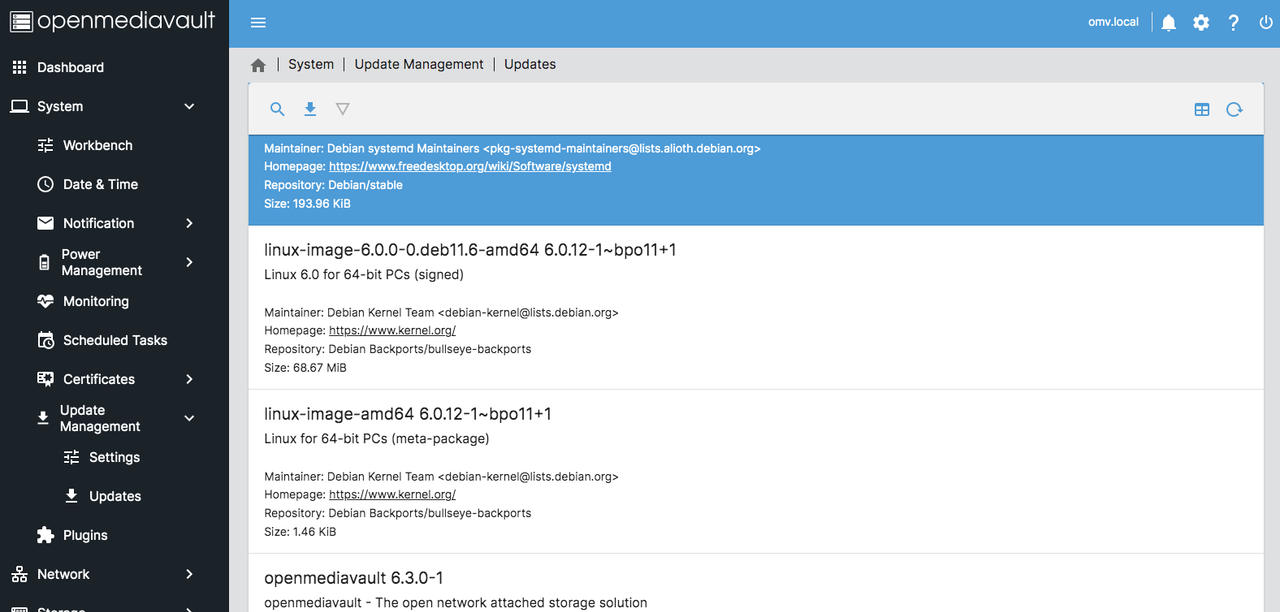Open the freedesktop.org systemd homepage link

[x=470, y=166]
